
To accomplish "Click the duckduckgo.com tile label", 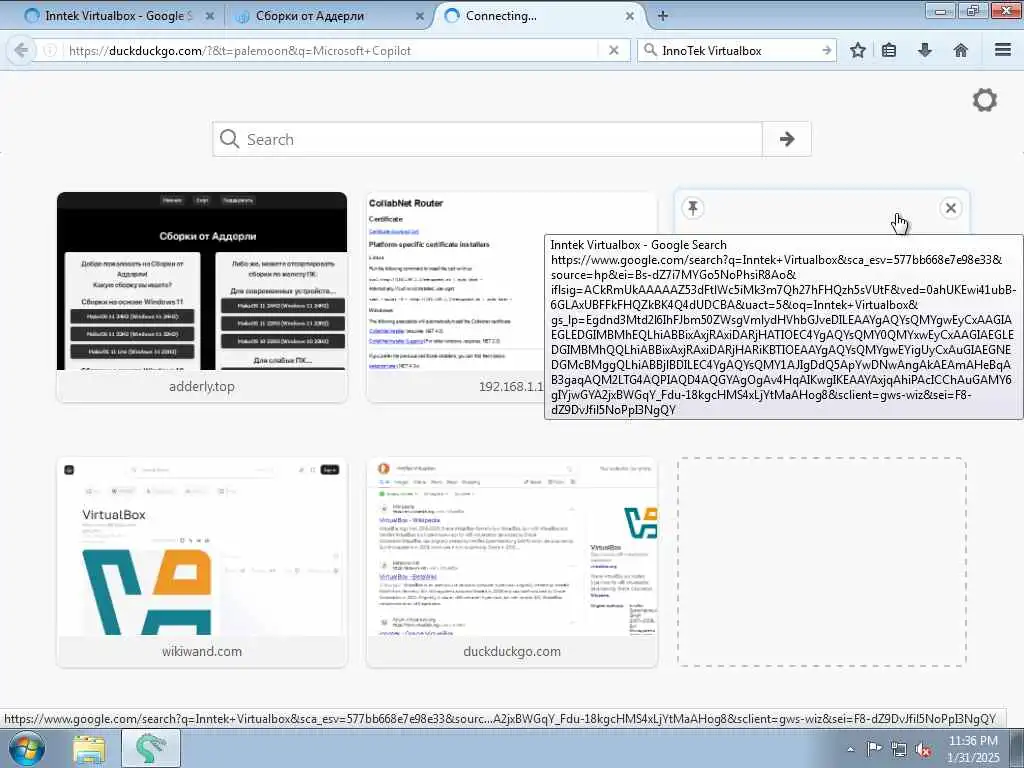I will point(512,651).
